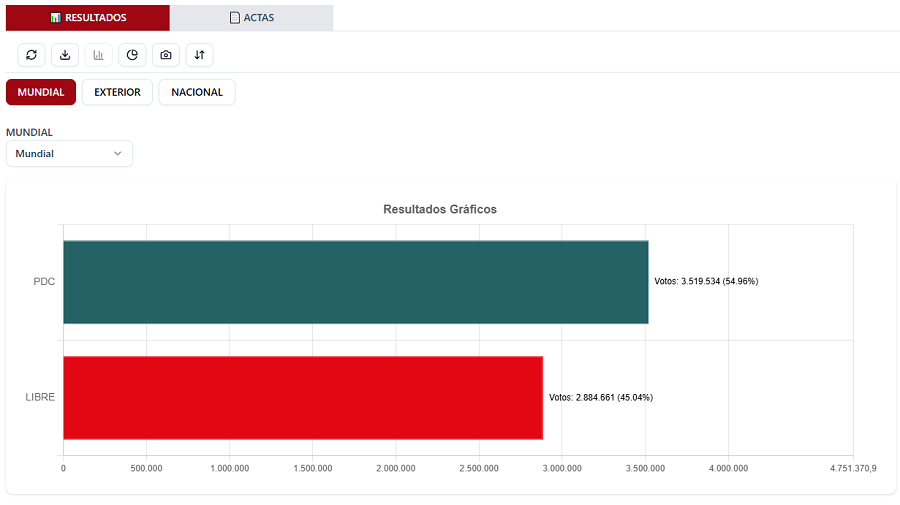Switch to the Actas tab
This screenshot has height=505, width=900.
click(251, 17)
